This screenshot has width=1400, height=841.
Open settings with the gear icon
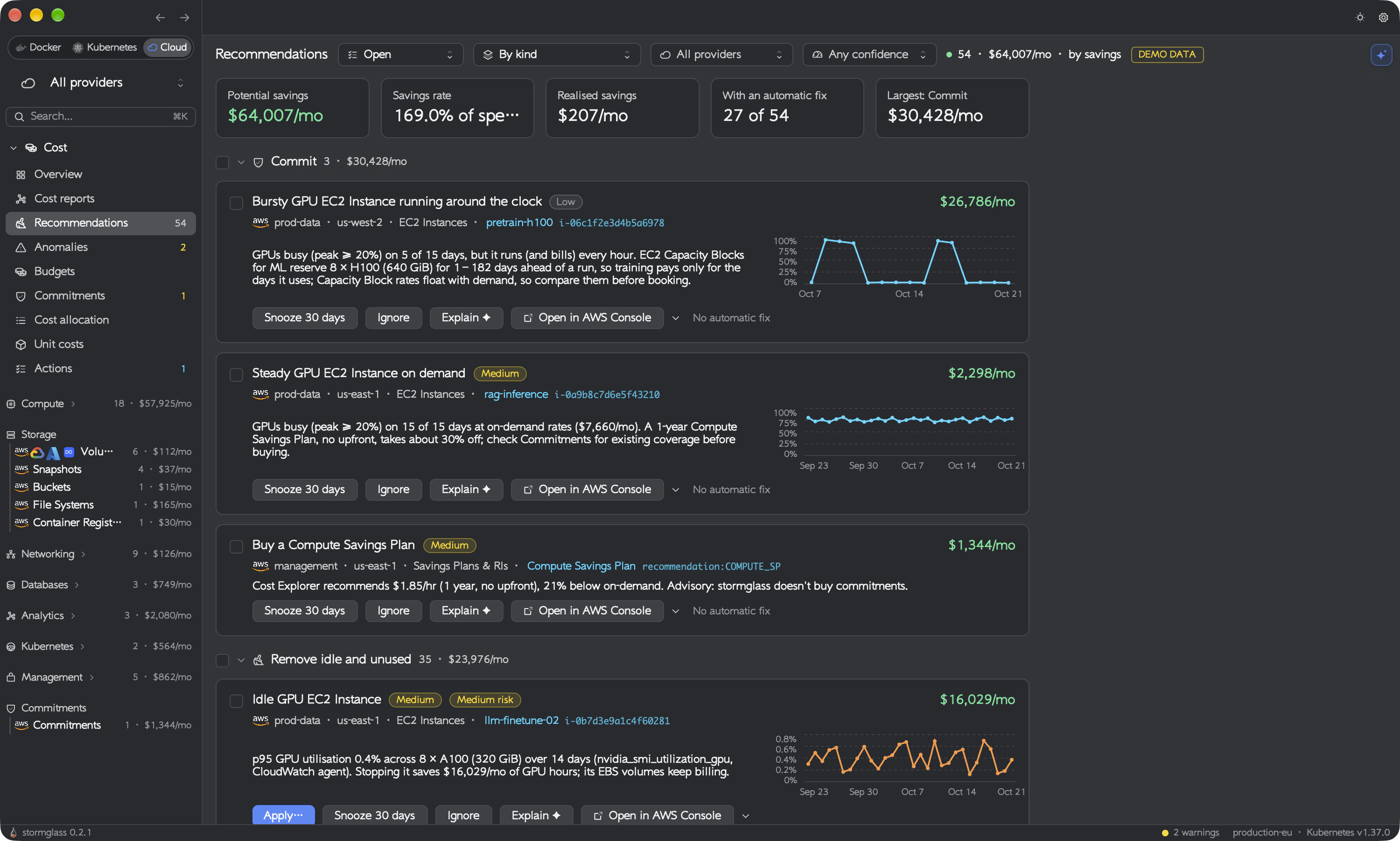coord(1383,18)
